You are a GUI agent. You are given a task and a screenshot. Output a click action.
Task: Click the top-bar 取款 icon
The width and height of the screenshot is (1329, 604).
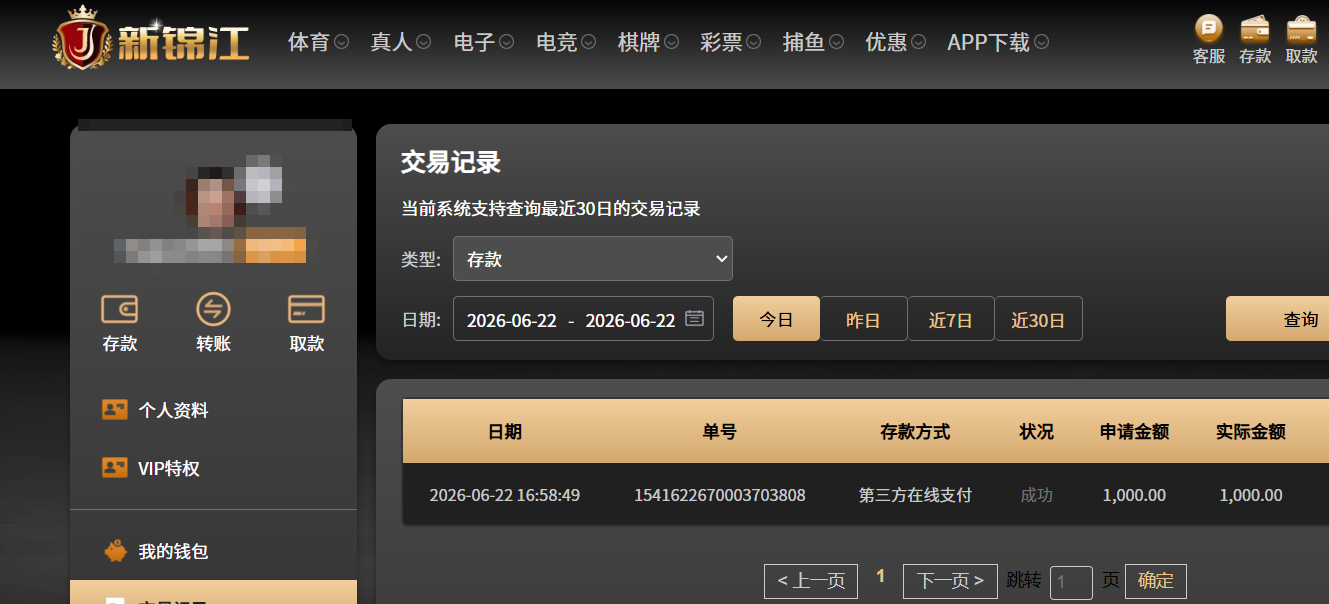[x=1301, y=27]
